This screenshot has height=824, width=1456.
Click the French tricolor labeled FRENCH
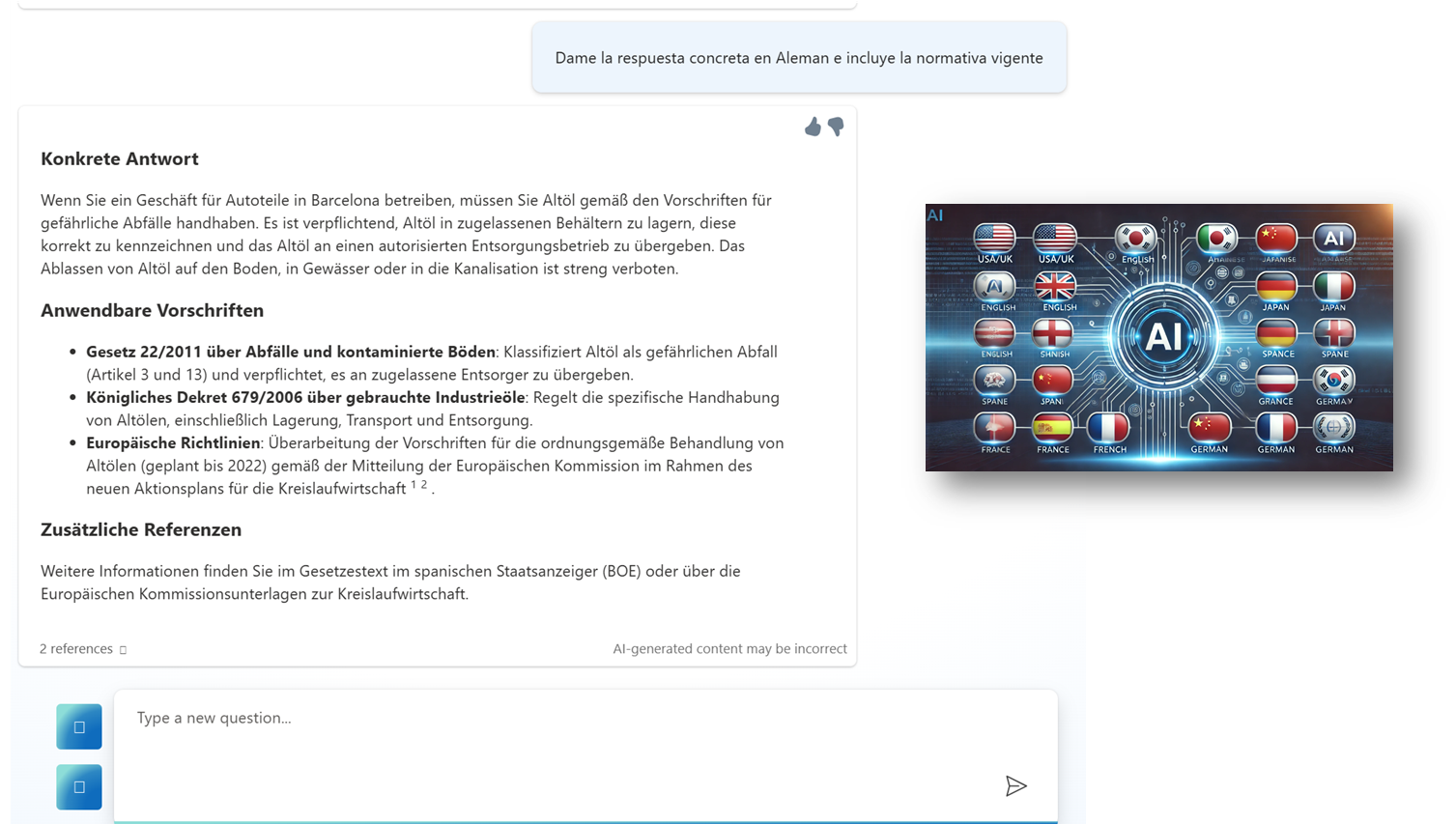(1108, 427)
